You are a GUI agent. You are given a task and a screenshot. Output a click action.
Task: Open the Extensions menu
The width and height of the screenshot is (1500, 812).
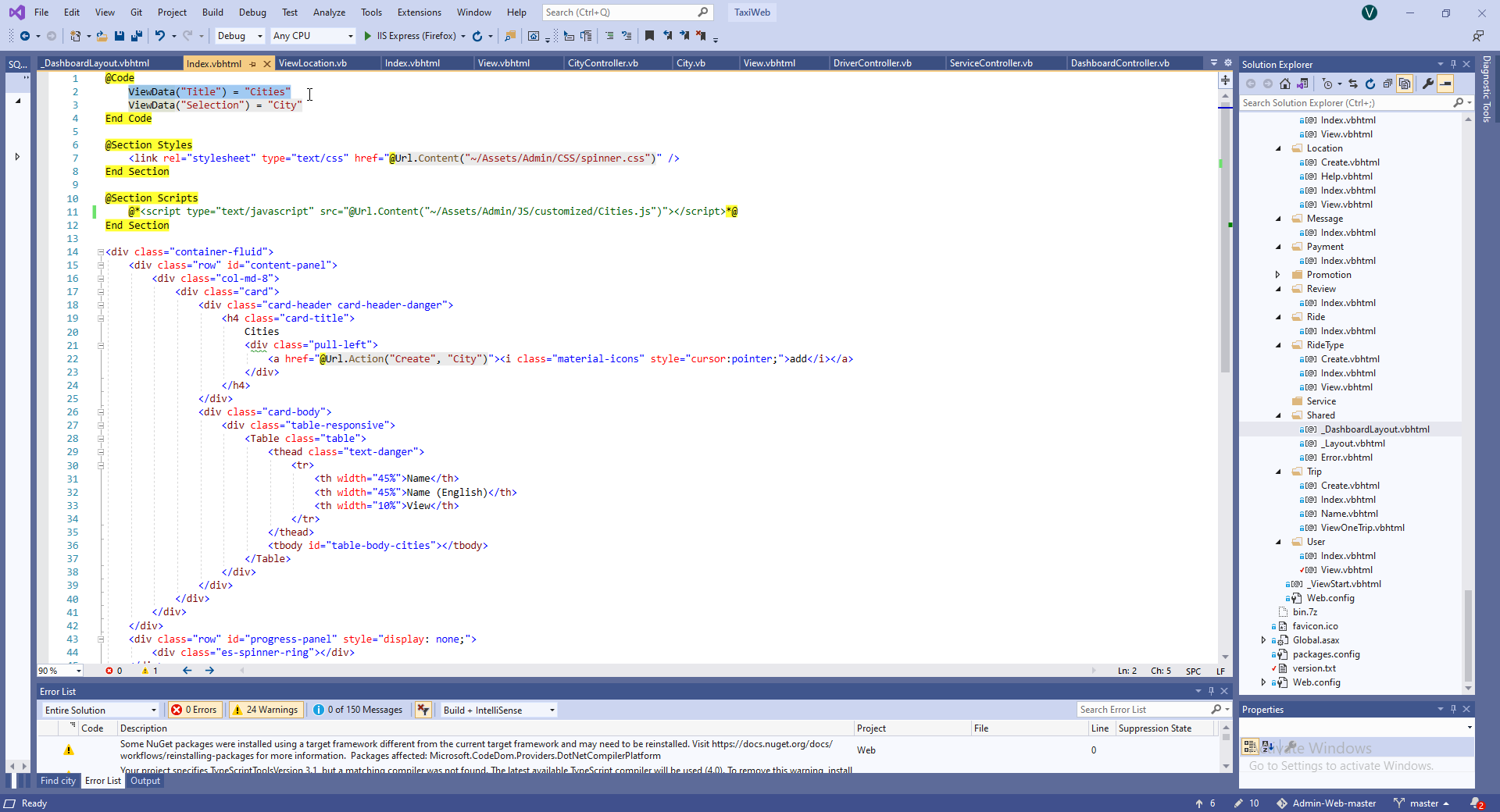419,12
